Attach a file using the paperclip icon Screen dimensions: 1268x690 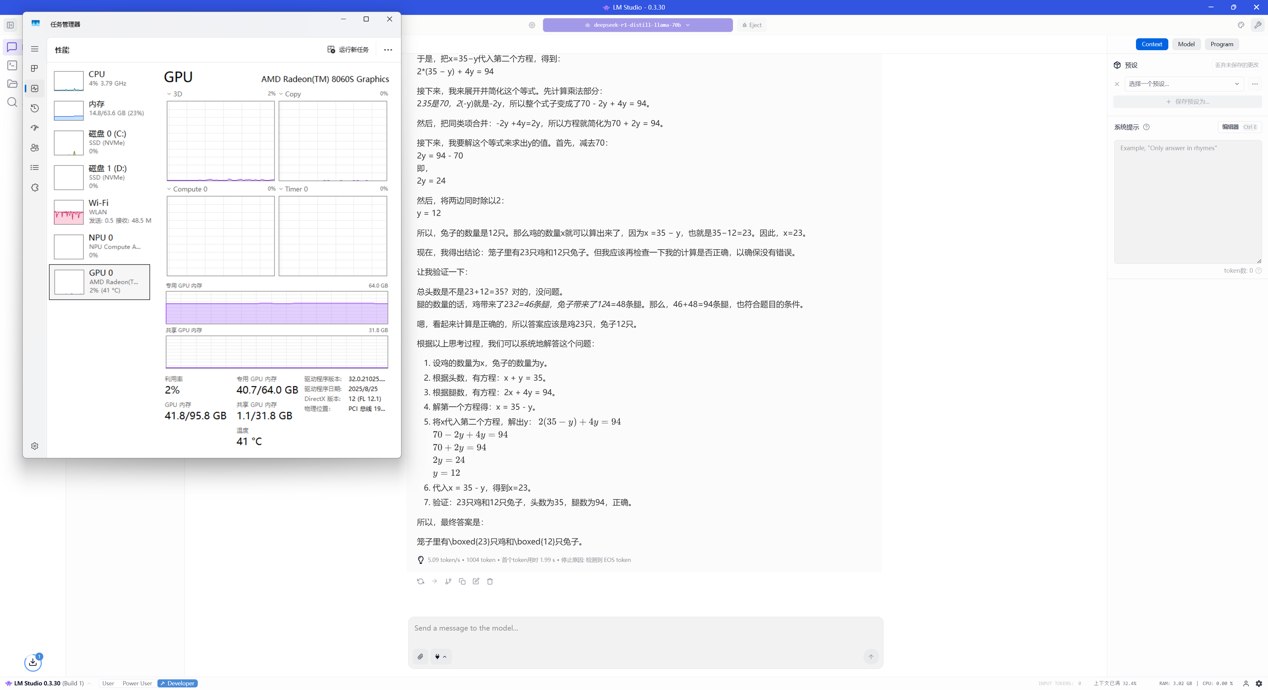(x=420, y=657)
